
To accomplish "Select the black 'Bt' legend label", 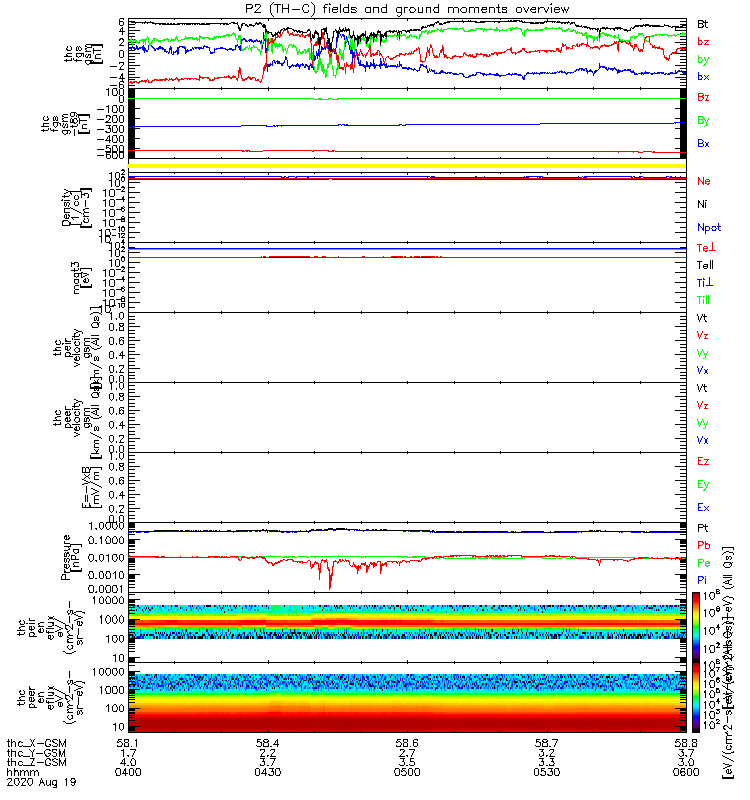I will click(703, 24).
